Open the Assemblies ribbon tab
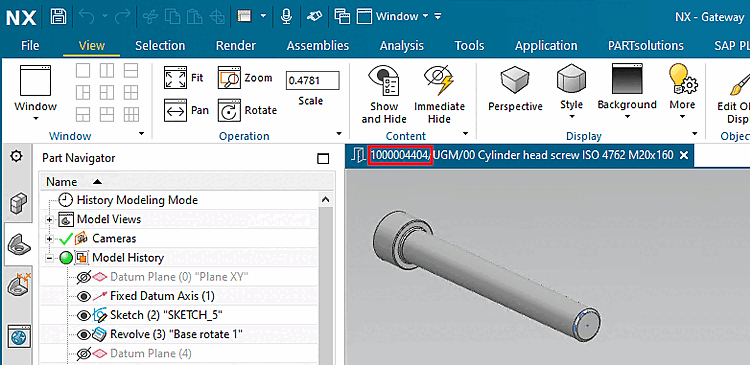750x365 pixels. pyautogui.click(x=318, y=46)
